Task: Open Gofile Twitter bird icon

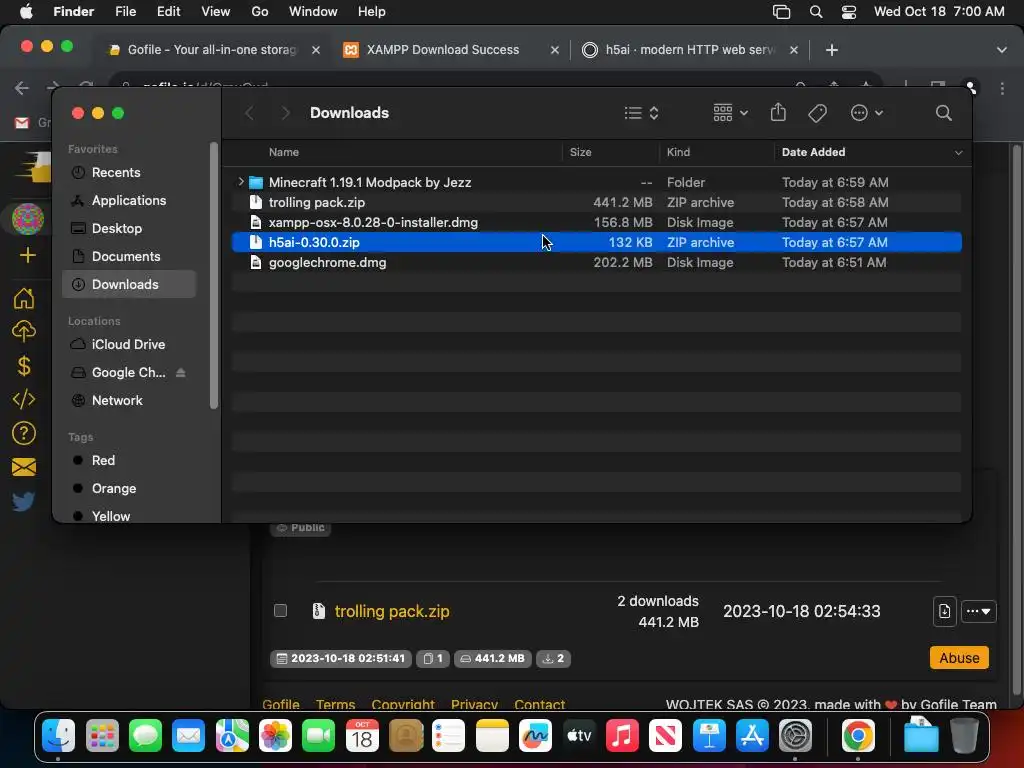Action: [x=24, y=501]
